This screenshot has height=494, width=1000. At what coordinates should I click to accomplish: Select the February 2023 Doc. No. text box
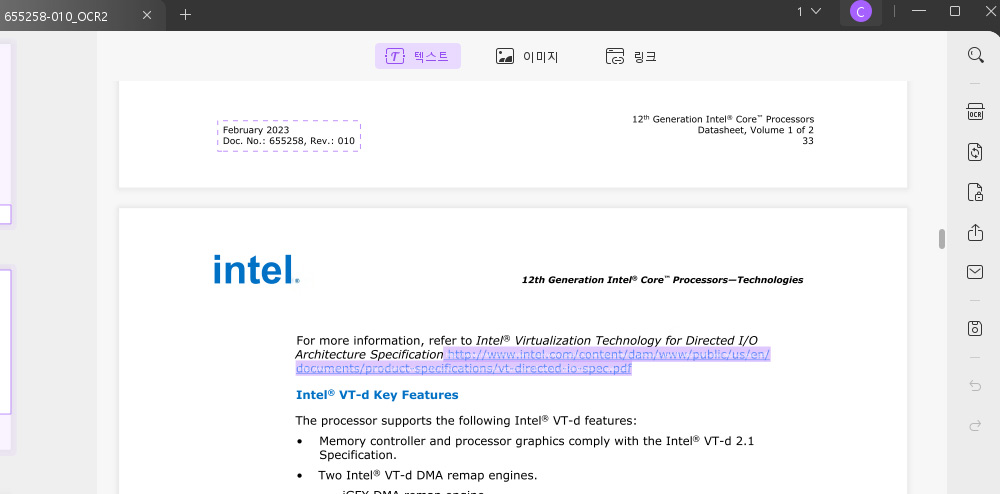(289, 135)
